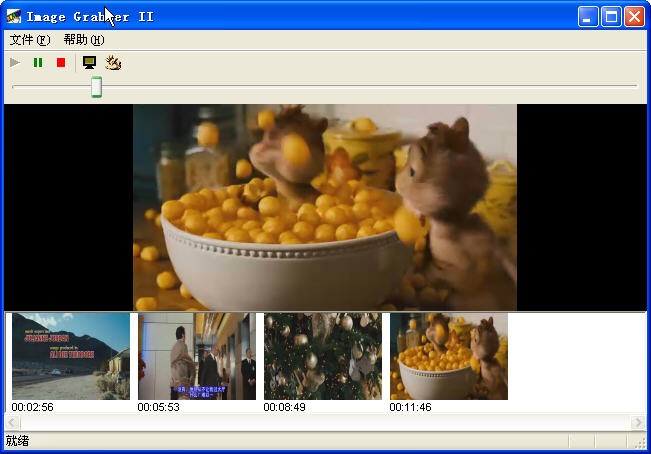The image size is (651, 454).
Task: Minimize the Image Grabber II window
Action: [588, 17]
